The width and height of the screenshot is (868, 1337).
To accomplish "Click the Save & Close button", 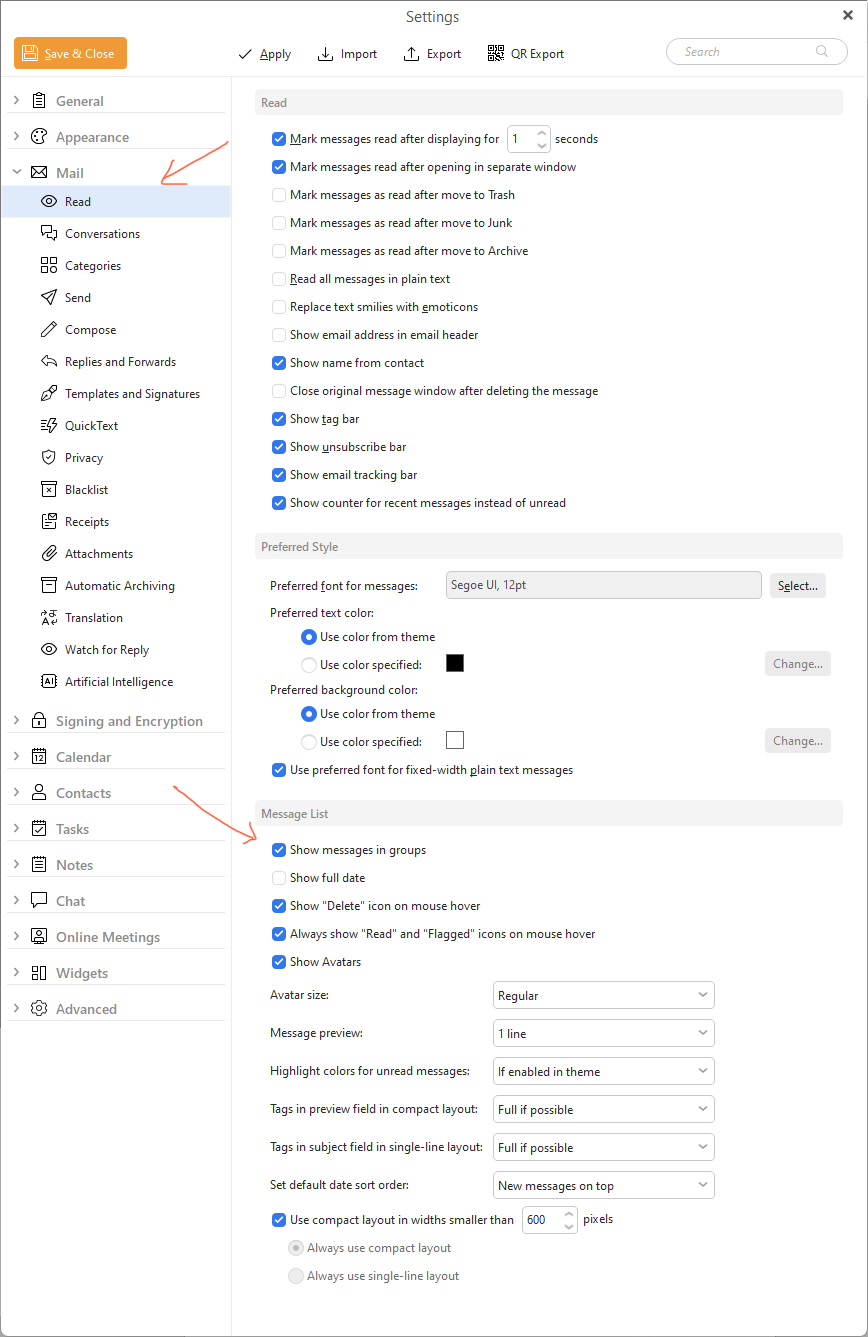I will click(70, 54).
